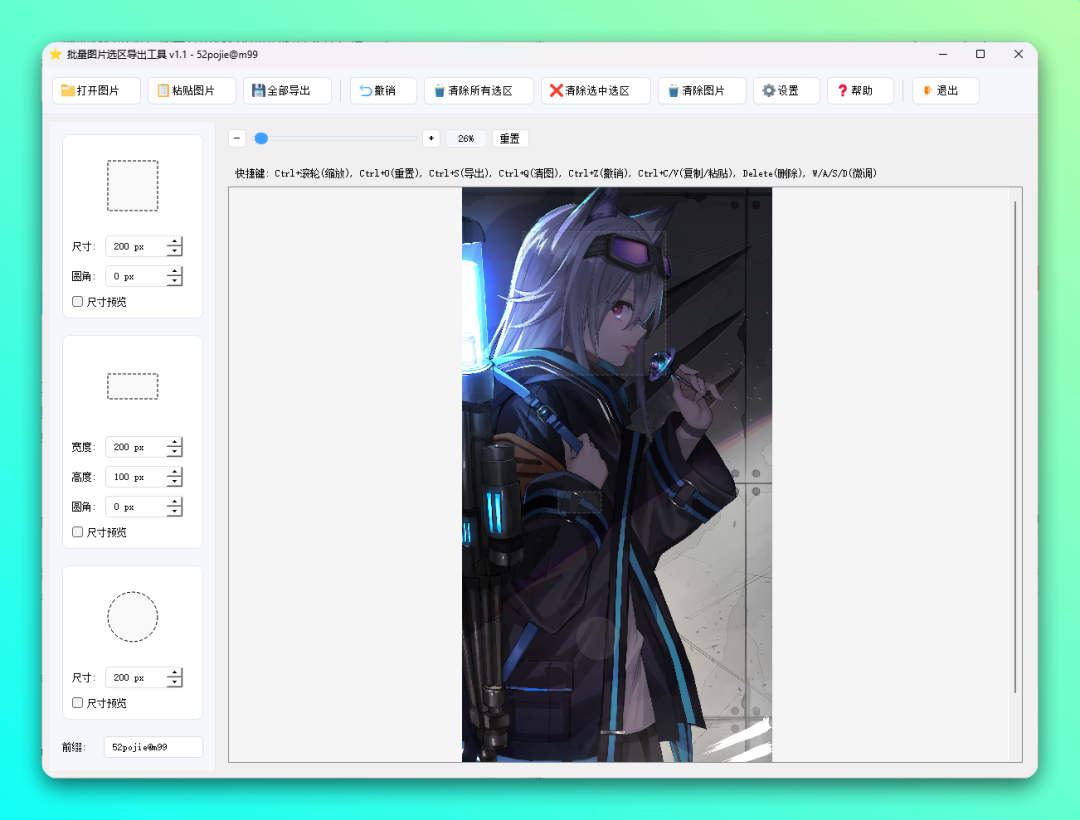Click the 全部导出 save icon button

[x=287, y=91]
